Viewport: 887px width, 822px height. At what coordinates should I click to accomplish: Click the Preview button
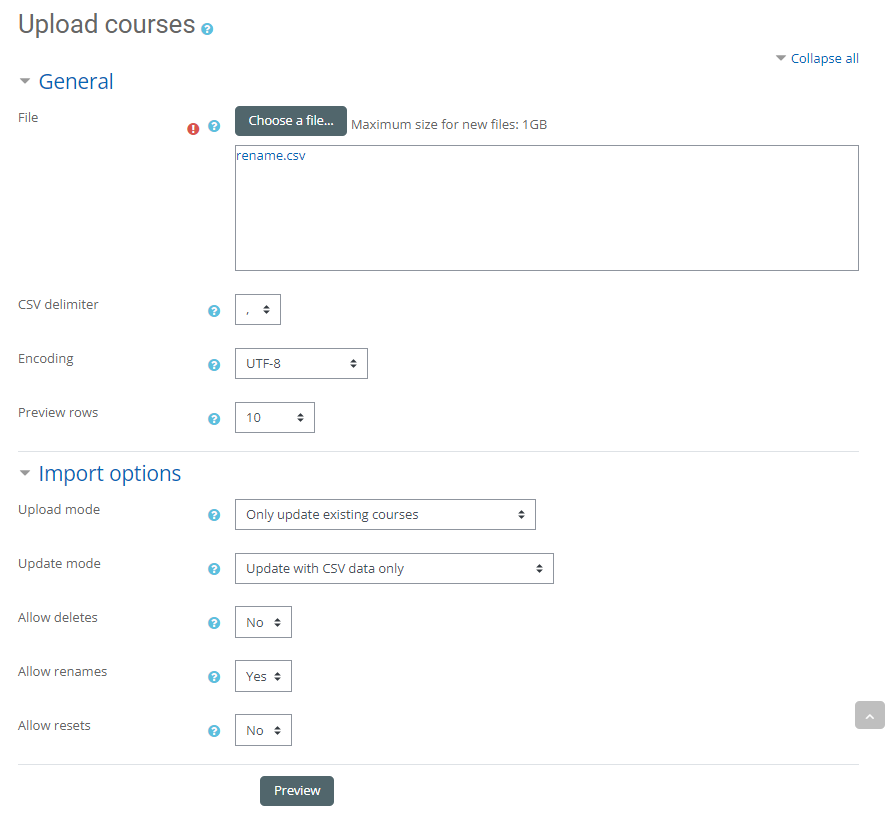tap(297, 791)
